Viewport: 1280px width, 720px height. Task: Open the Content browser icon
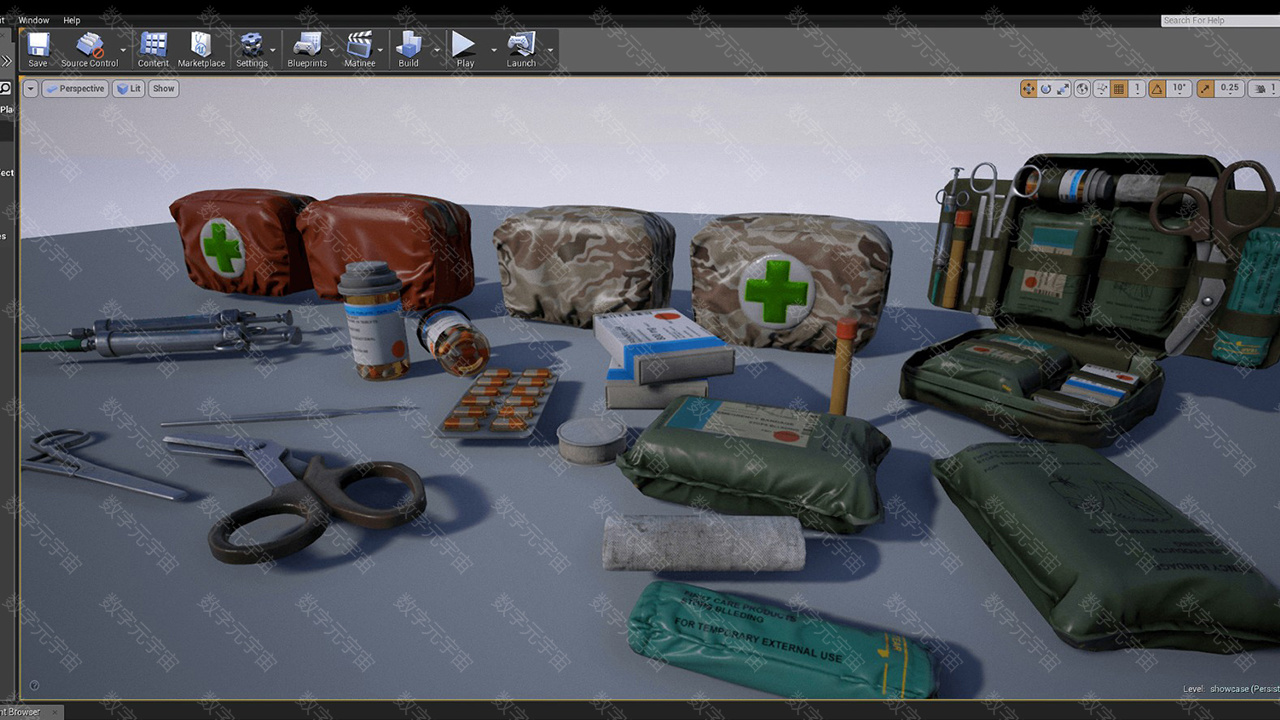153,49
